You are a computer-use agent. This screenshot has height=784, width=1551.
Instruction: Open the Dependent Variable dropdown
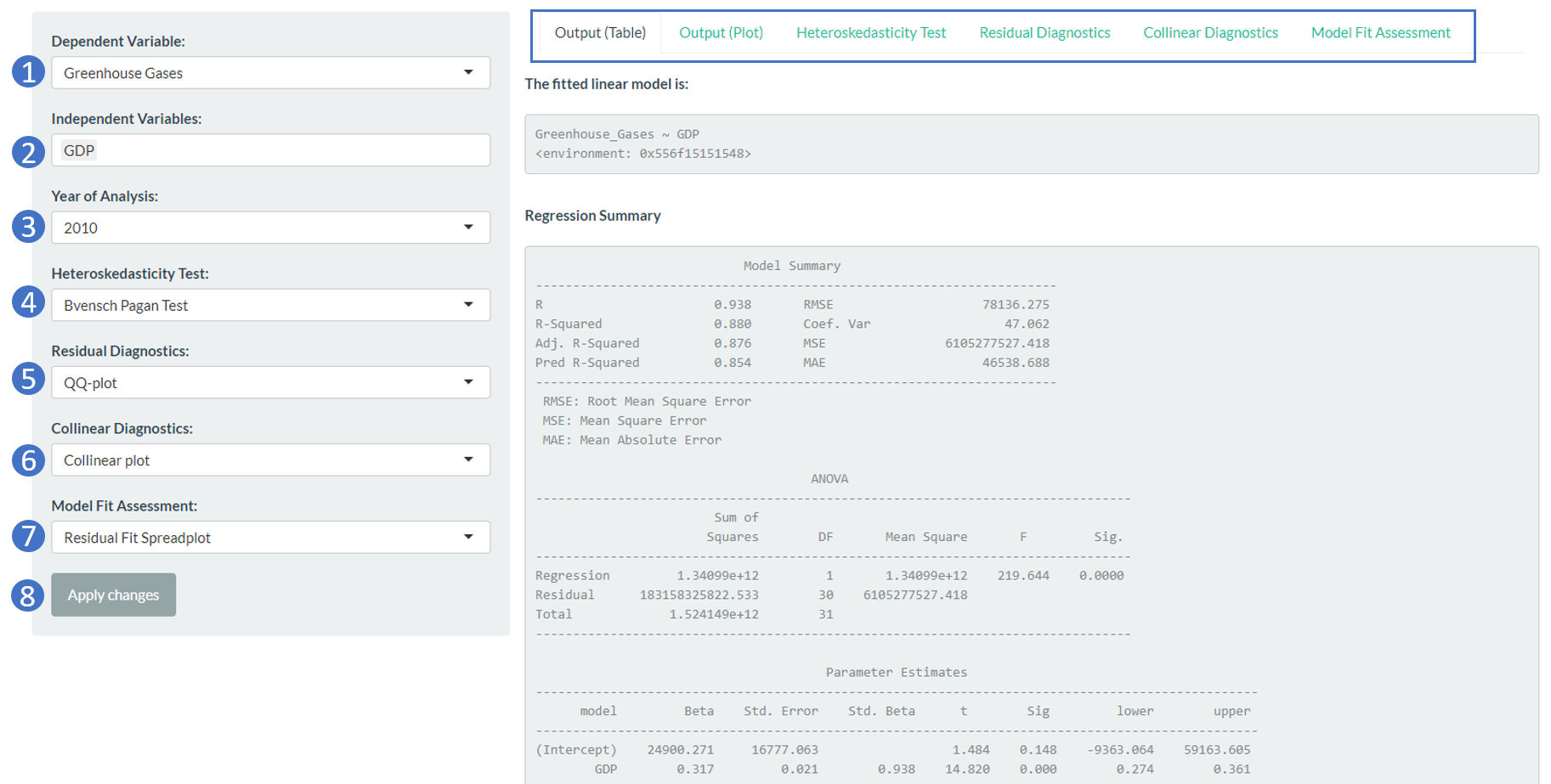270,73
